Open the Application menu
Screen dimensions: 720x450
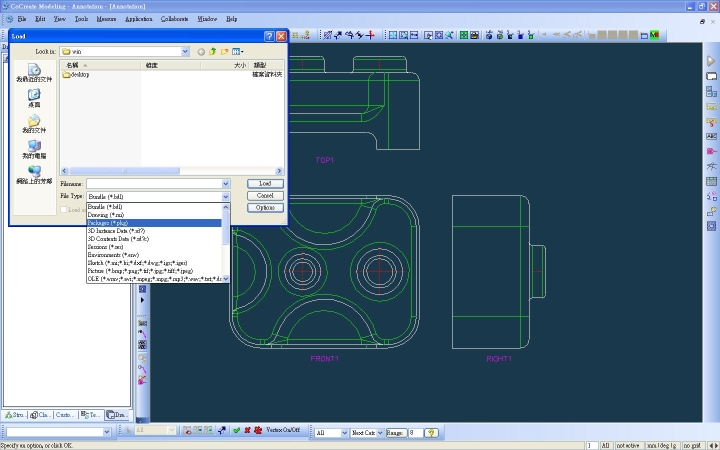(139, 19)
